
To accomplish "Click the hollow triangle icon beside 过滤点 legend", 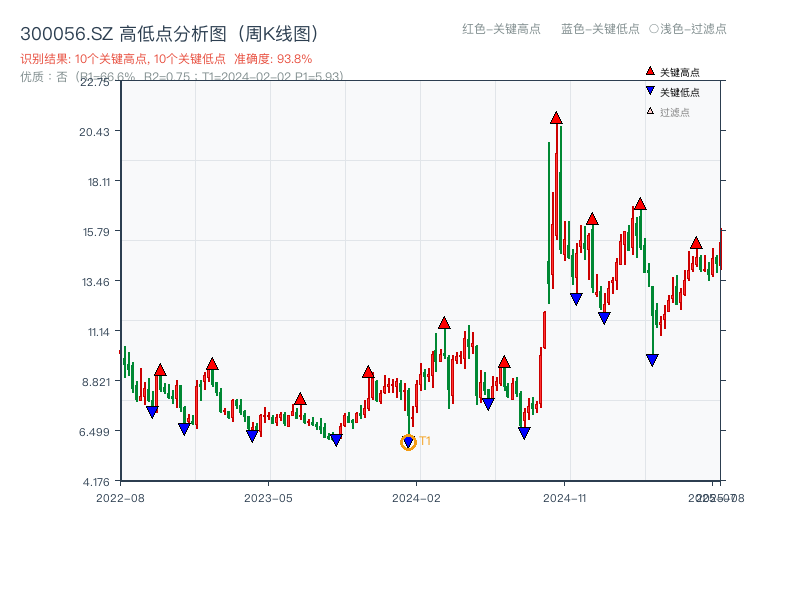I will [x=650, y=111].
